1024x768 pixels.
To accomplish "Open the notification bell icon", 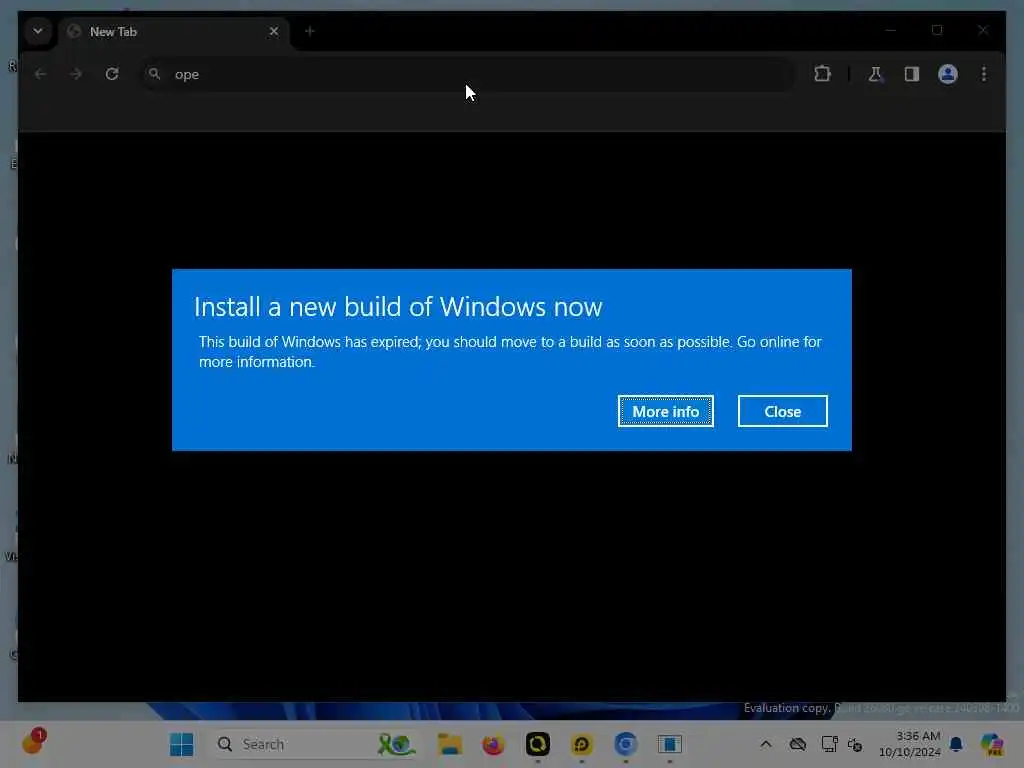I will [x=956, y=744].
